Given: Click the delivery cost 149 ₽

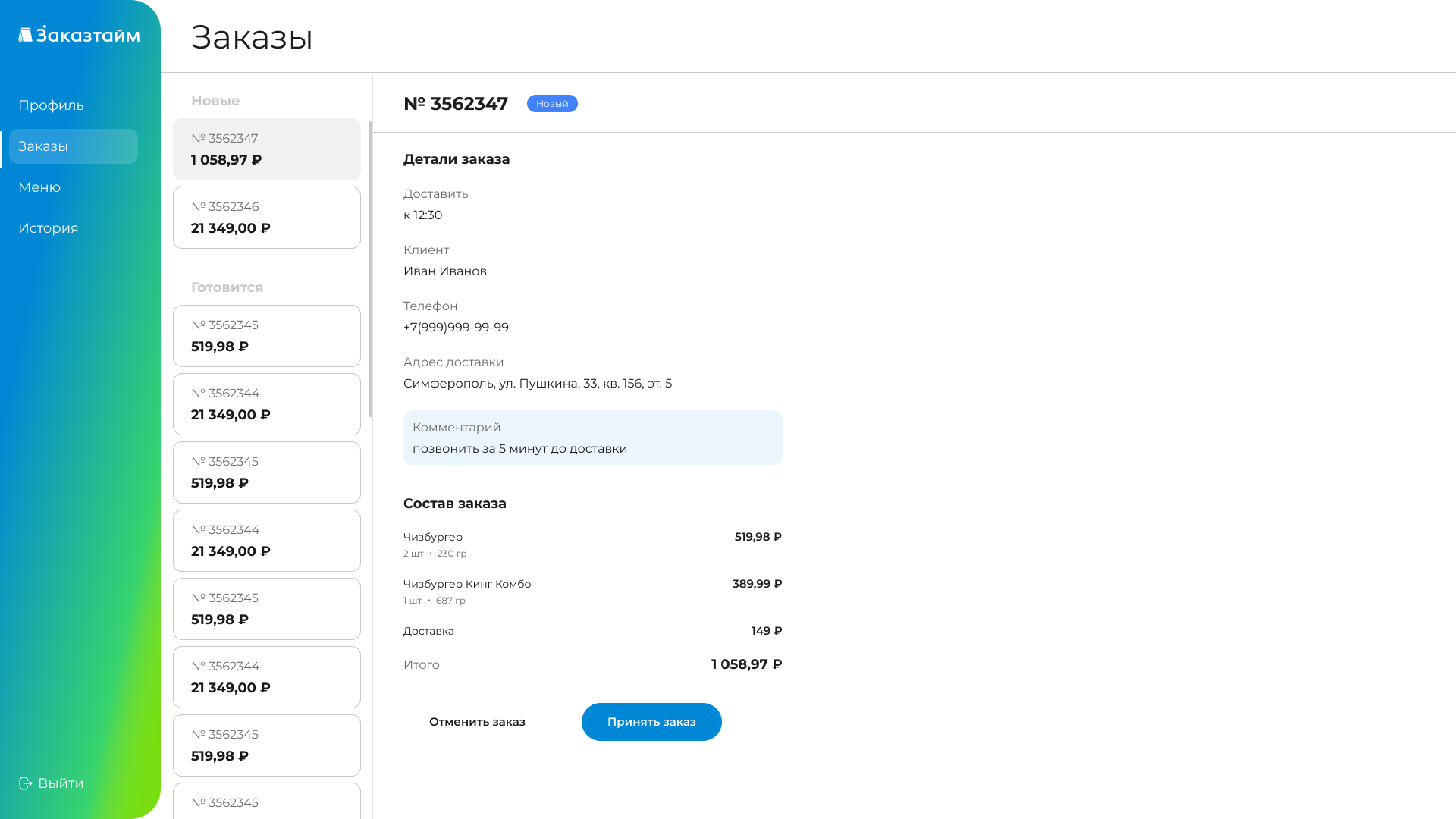Looking at the screenshot, I should pos(767,631).
